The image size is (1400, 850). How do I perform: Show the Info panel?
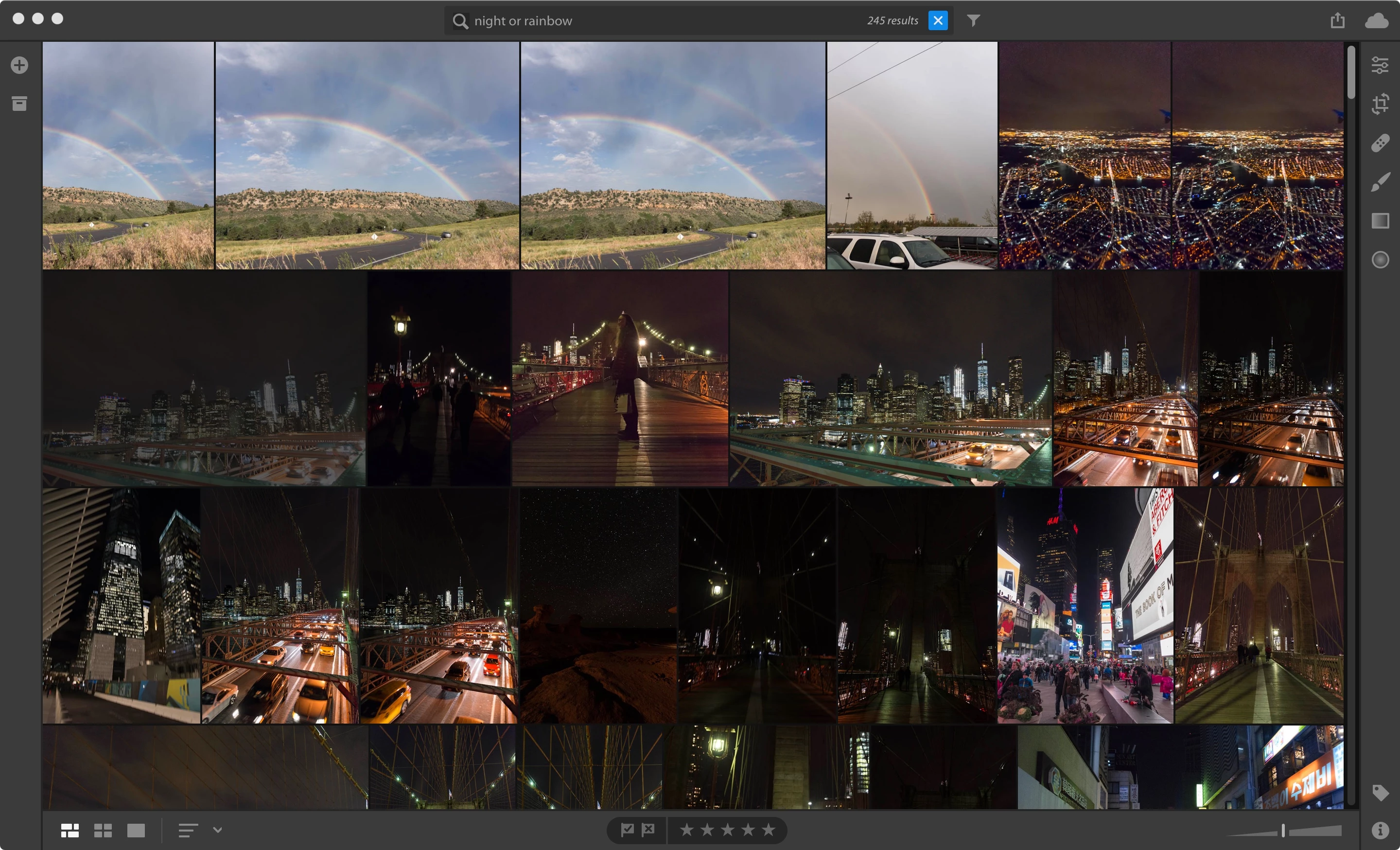click(x=1380, y=830)
